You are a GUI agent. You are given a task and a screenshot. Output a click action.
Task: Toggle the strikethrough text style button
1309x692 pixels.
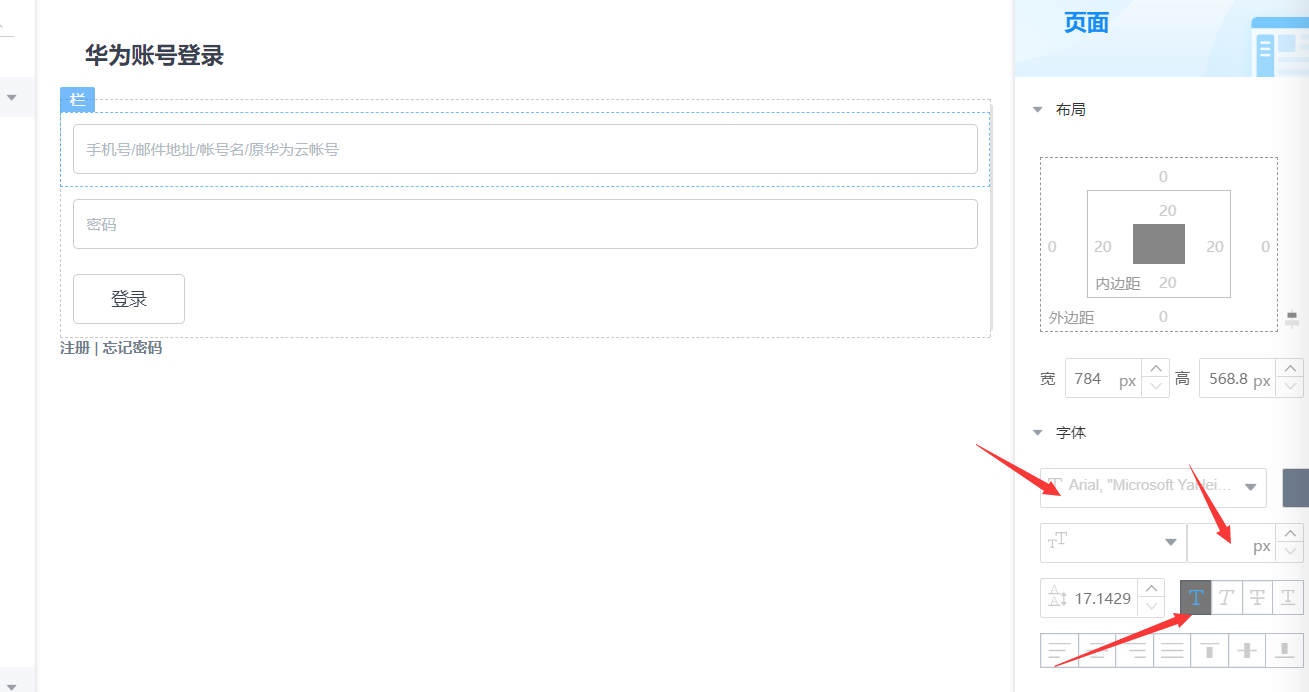[x=1258, y=598]
